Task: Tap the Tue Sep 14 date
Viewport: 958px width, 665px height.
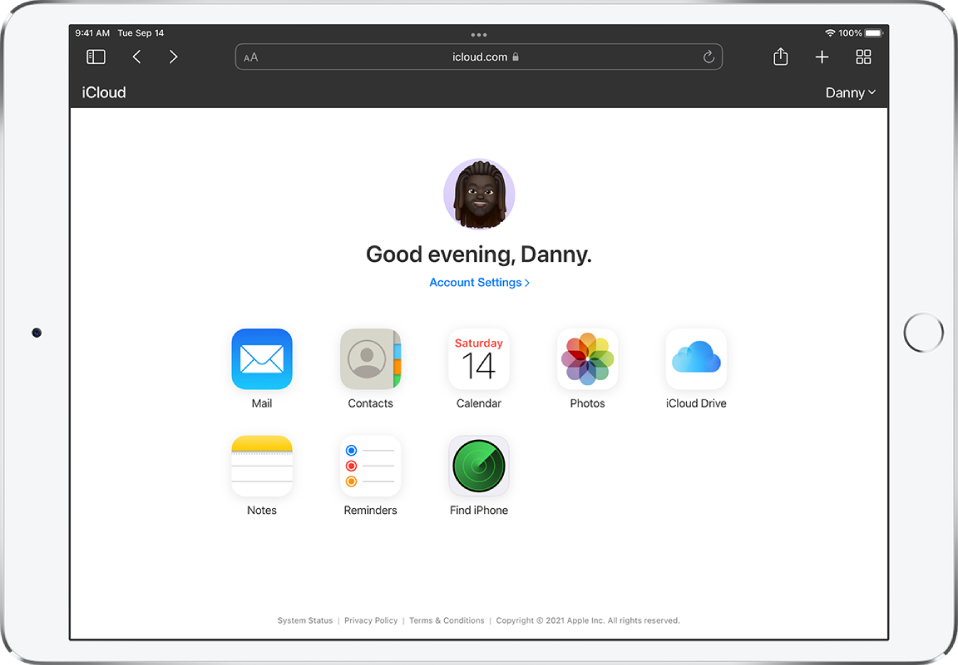Action: pos(141,33)
